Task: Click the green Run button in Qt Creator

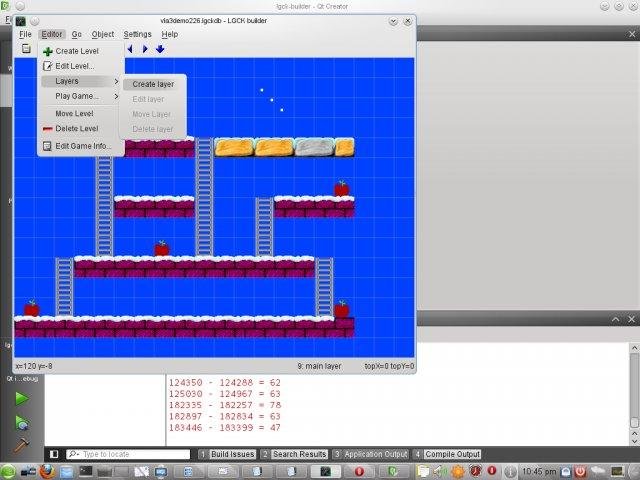Action: point(21,398)
